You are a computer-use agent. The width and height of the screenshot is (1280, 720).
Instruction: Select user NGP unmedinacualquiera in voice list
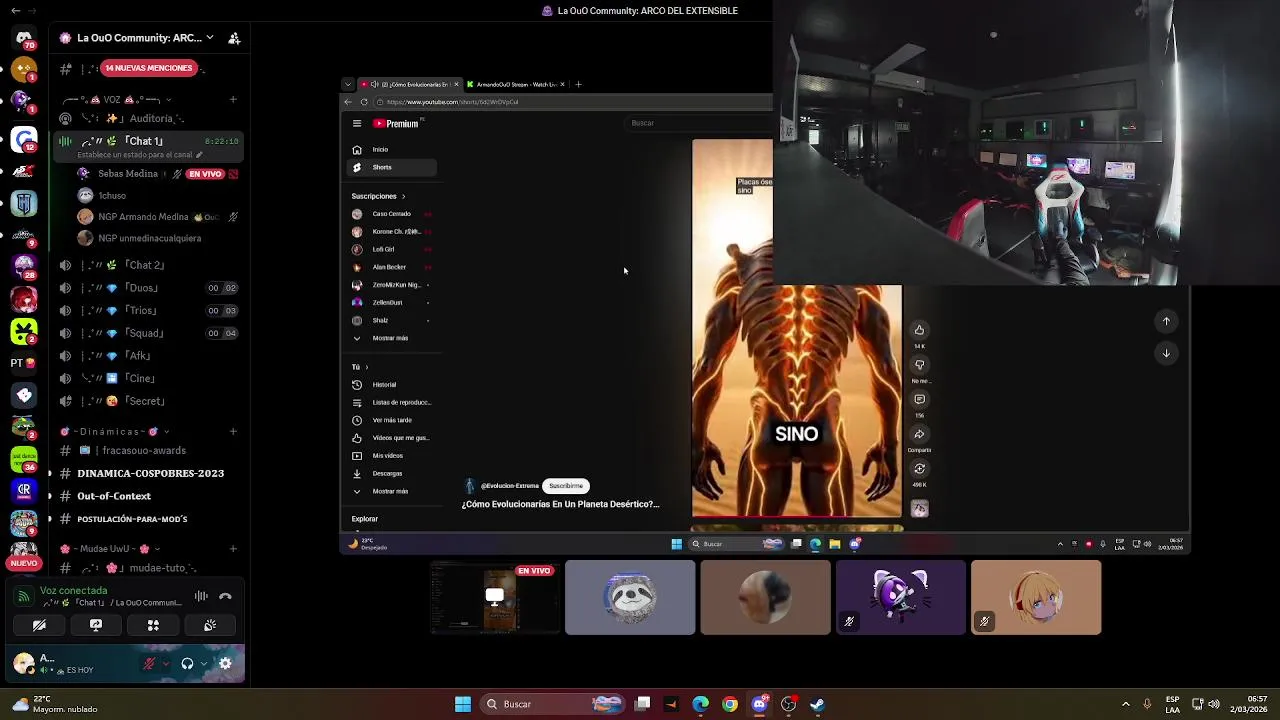tap(150, 238)
